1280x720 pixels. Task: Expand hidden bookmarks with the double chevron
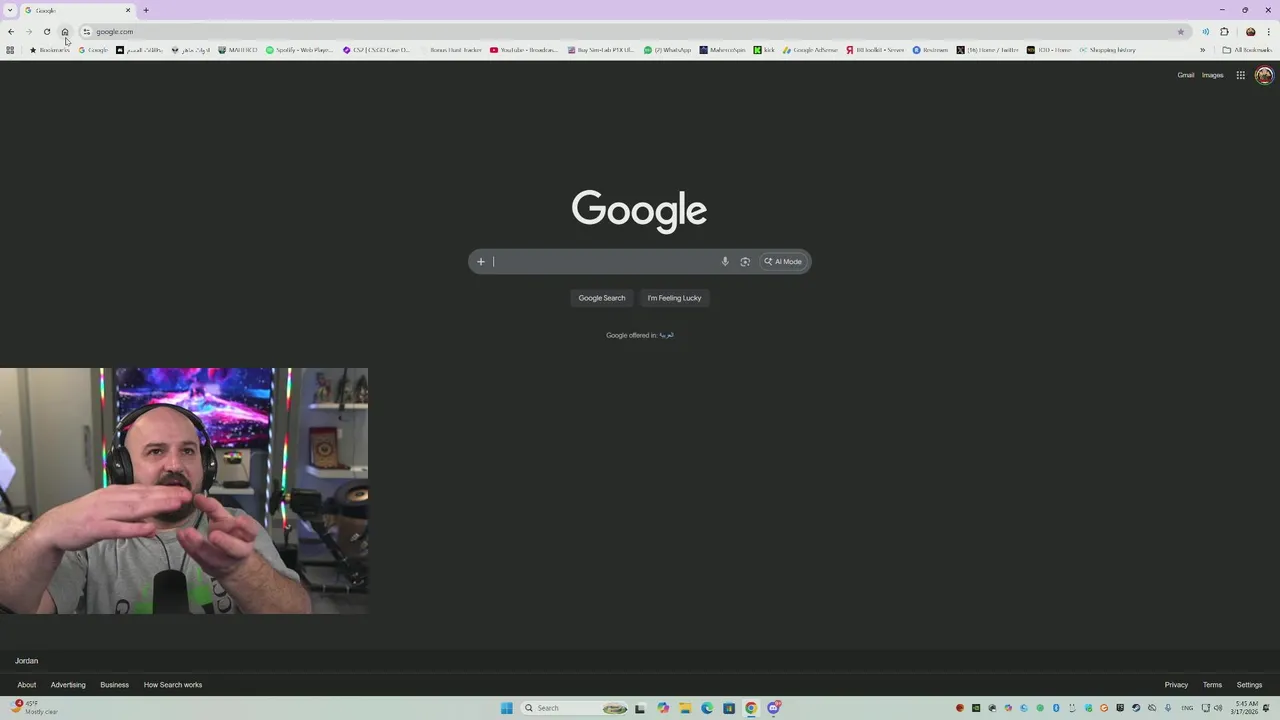[1202, 50]
